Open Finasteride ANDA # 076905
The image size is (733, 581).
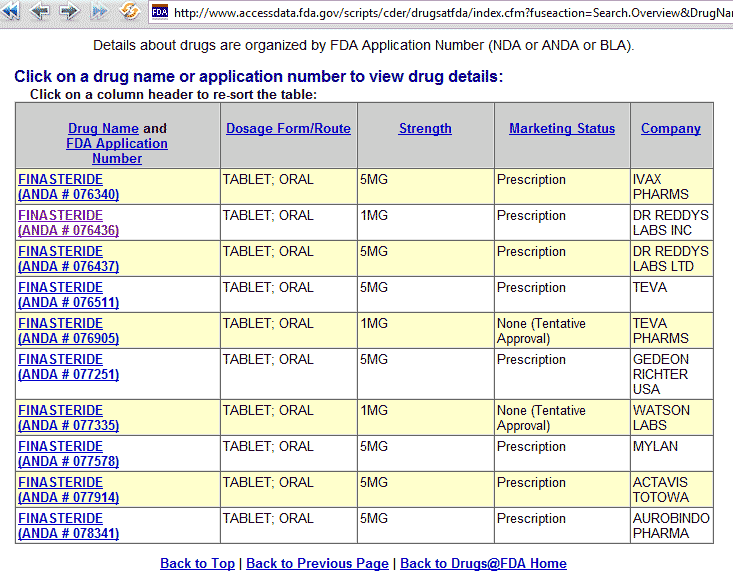[69, 330]
